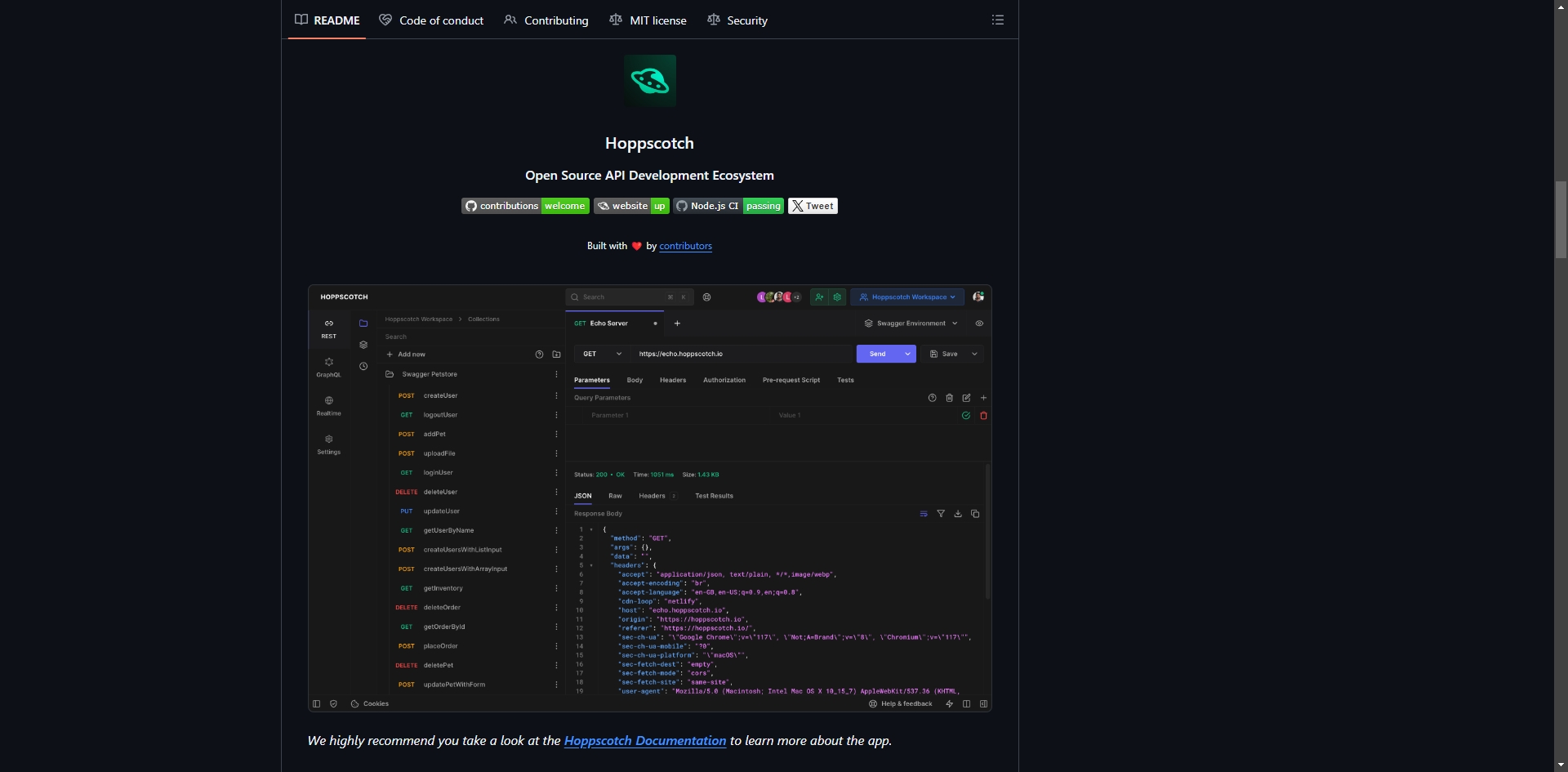Click the X 'Tweet' badge

[x=813, y=206]
